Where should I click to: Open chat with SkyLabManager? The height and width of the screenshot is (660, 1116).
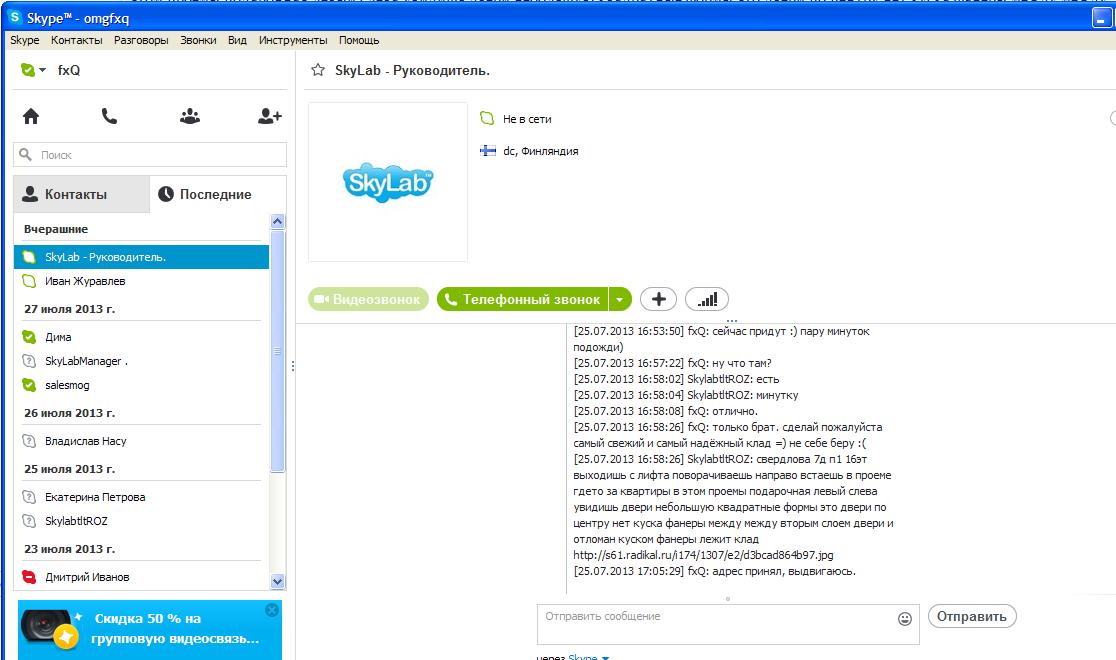141,361
